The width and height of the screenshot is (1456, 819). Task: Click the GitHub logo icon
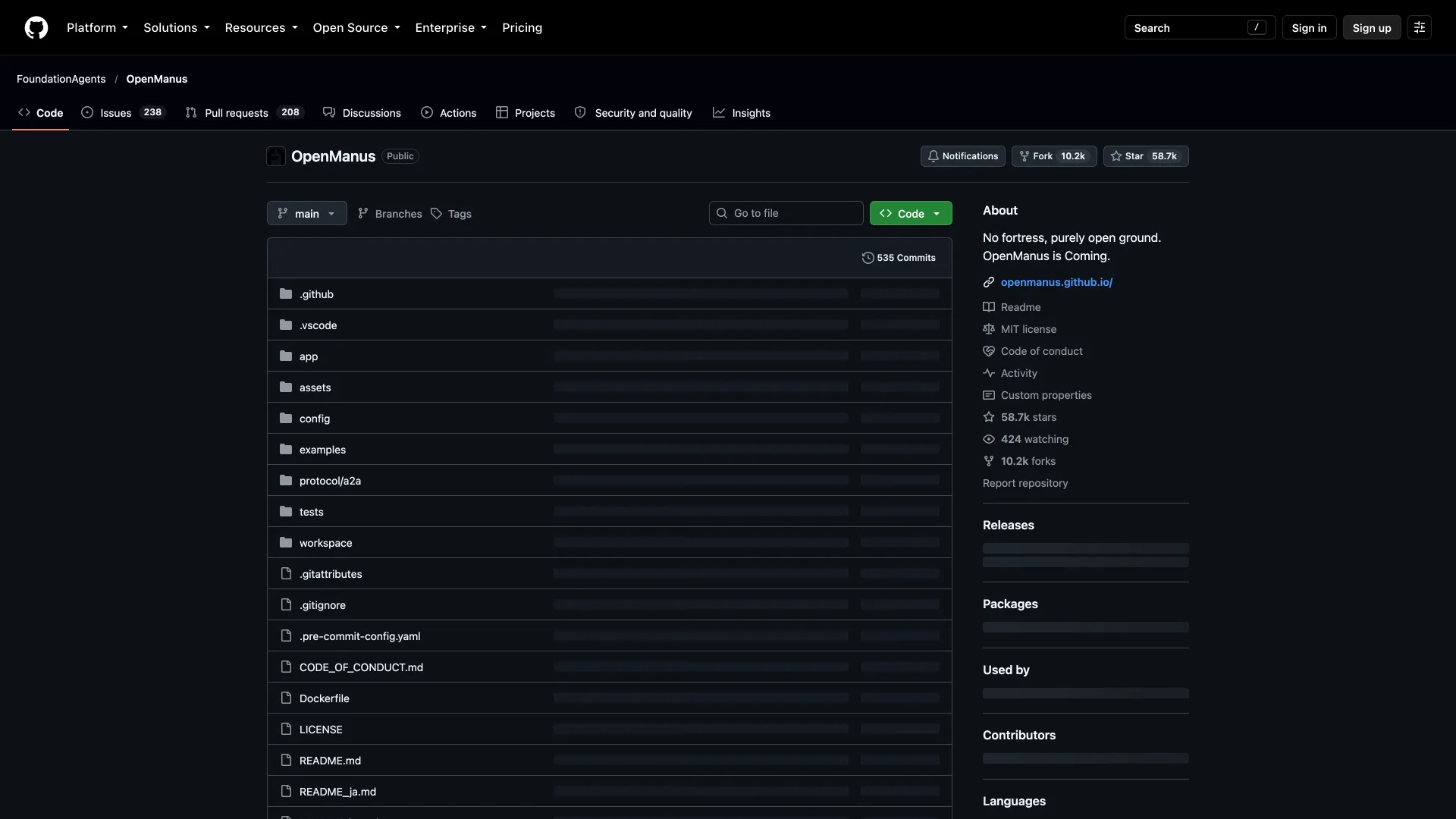[36, 27]
